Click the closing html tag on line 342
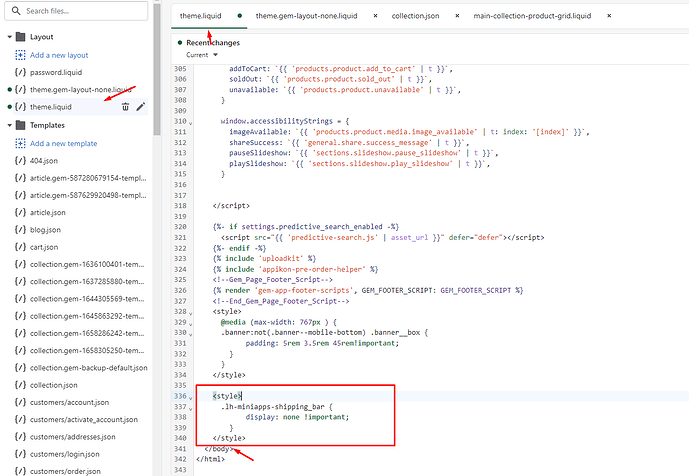Image resolution: width=689 pixels, height=476 pixels. tap(210, 459)
